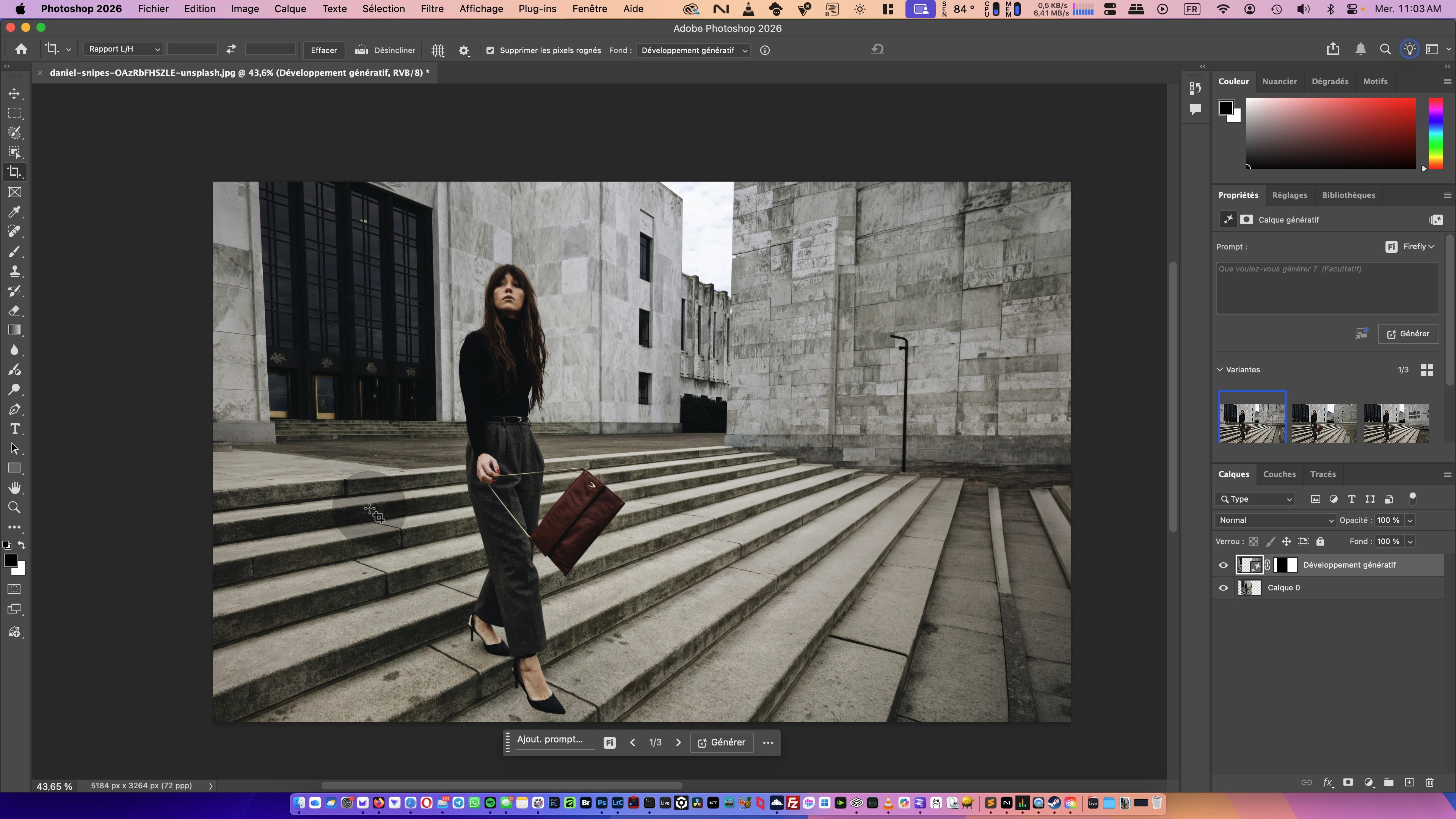Open the Filtre menu
Image resolution: width=1456 pixels, height=819 pixels.
[x=432, y=8]
